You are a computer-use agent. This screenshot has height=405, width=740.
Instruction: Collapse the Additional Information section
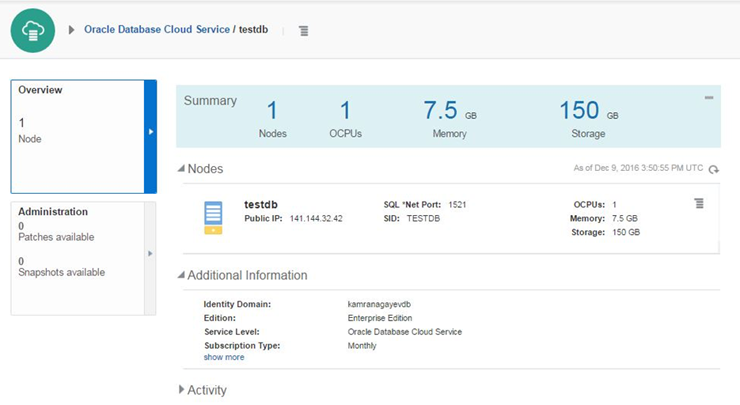181,275
